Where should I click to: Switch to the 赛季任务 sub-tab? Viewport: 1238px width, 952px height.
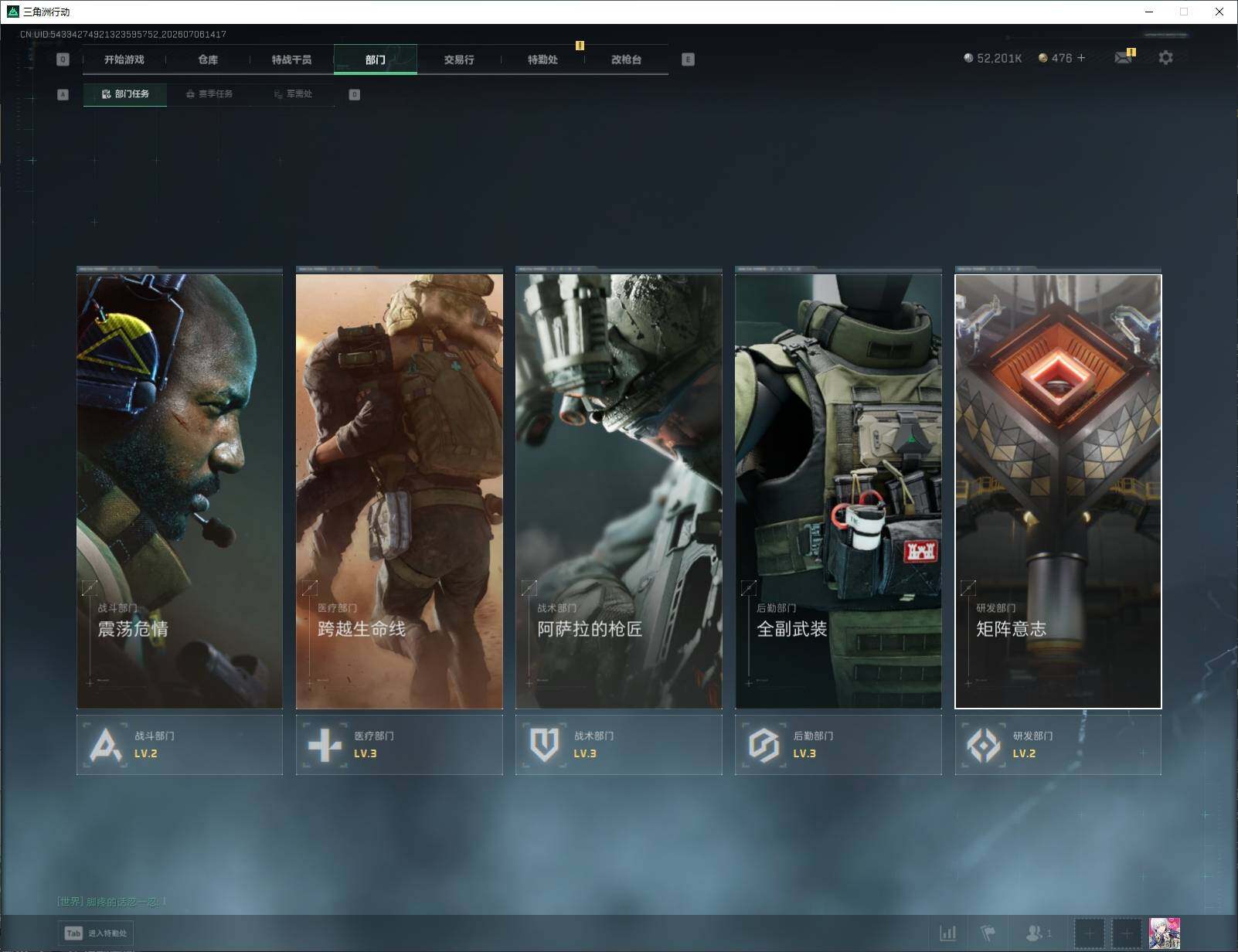tap(209, 94)
